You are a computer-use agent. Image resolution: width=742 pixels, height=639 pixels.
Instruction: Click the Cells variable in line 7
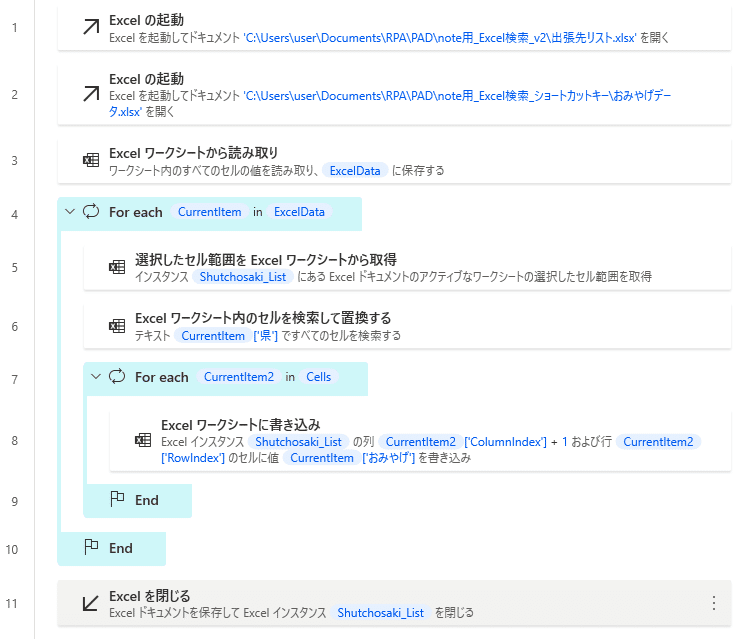[318, 377]
